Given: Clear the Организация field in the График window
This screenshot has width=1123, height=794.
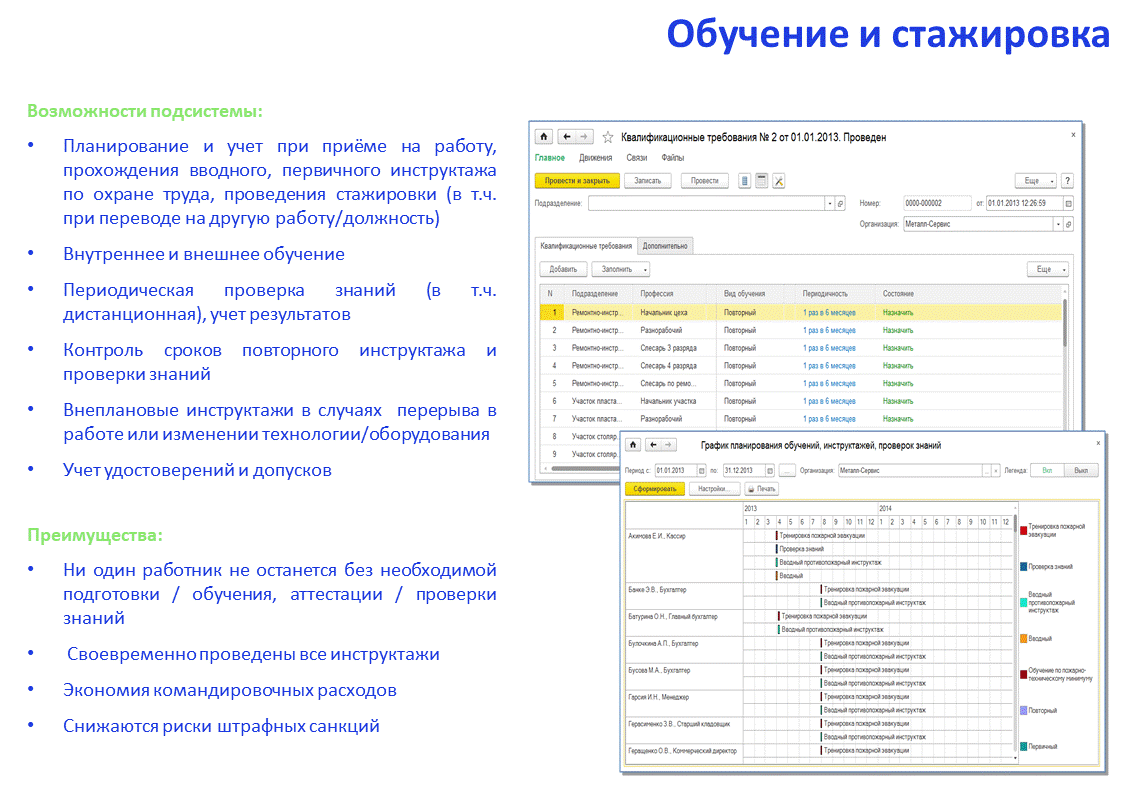Looking at the screenshot, I should point(996,470).
